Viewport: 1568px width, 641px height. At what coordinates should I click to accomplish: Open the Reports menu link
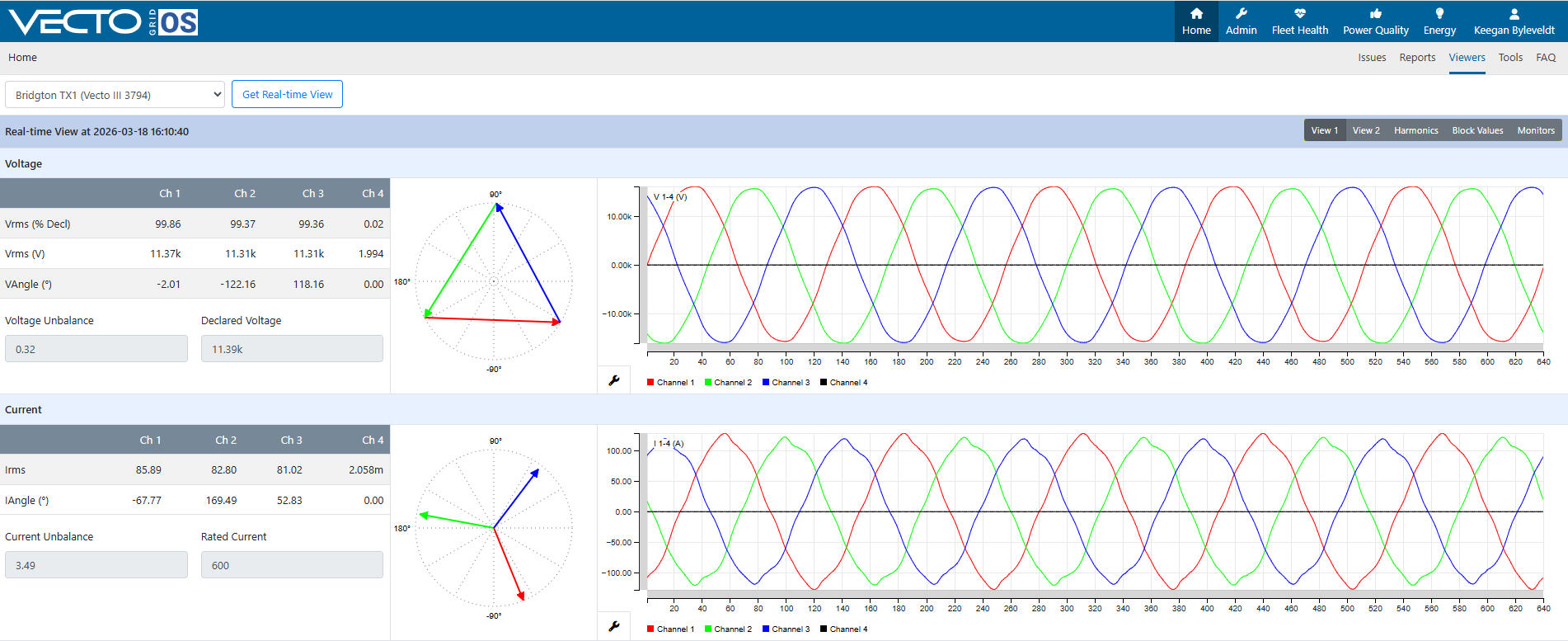pos(1417,58)
